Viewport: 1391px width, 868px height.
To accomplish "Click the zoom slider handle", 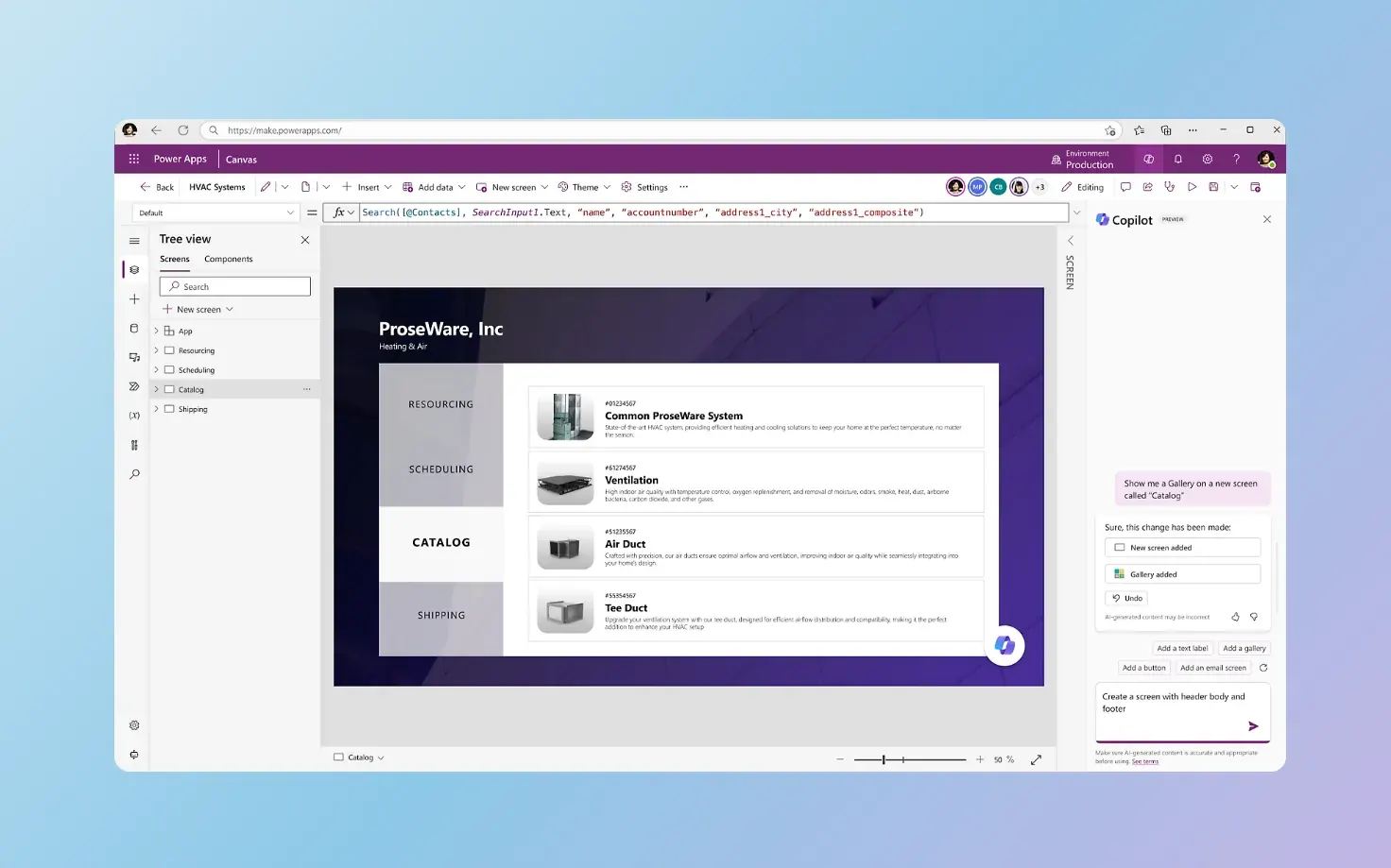I will coord(884,759).
